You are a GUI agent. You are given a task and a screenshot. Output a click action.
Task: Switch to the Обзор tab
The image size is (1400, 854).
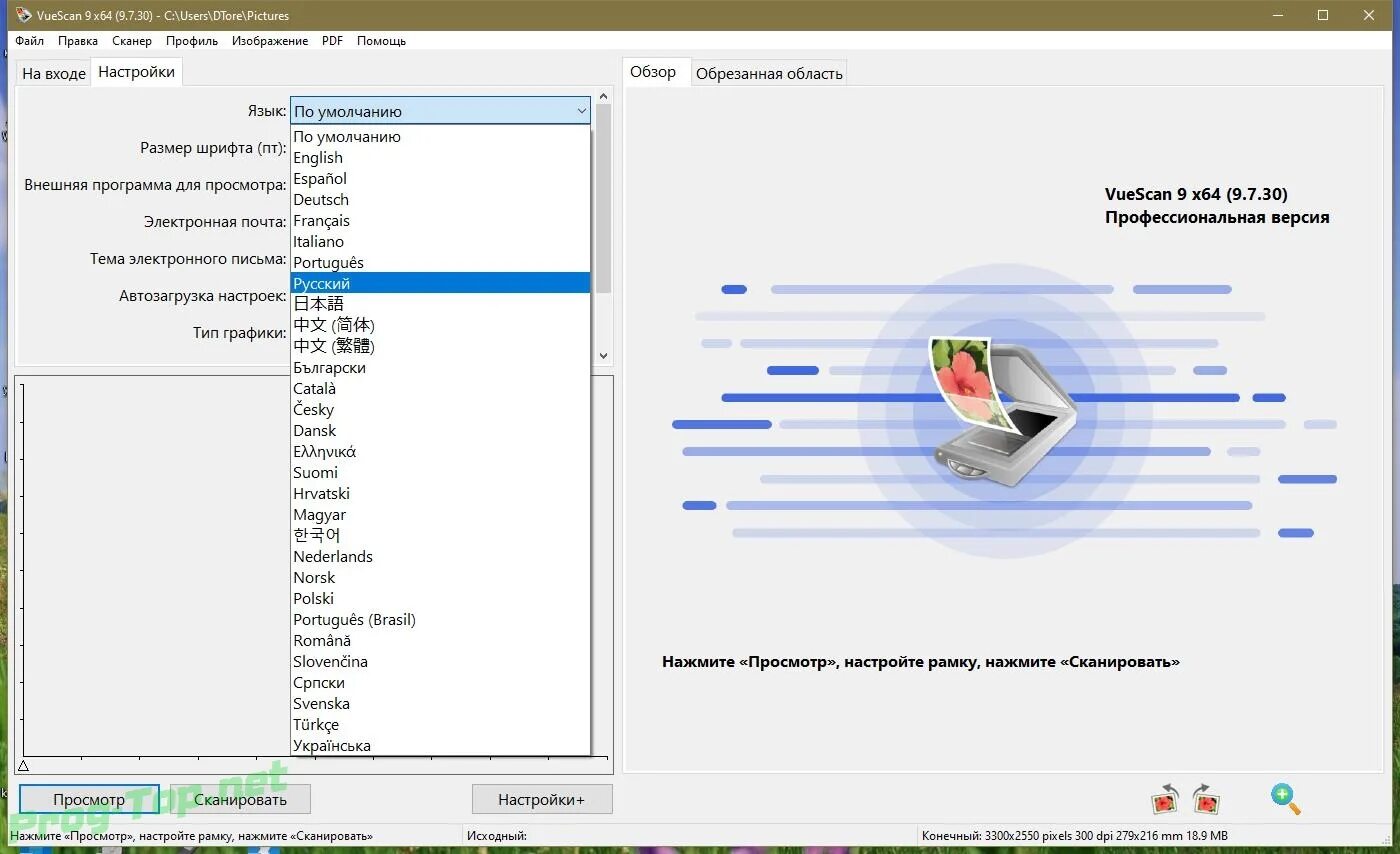654,72
